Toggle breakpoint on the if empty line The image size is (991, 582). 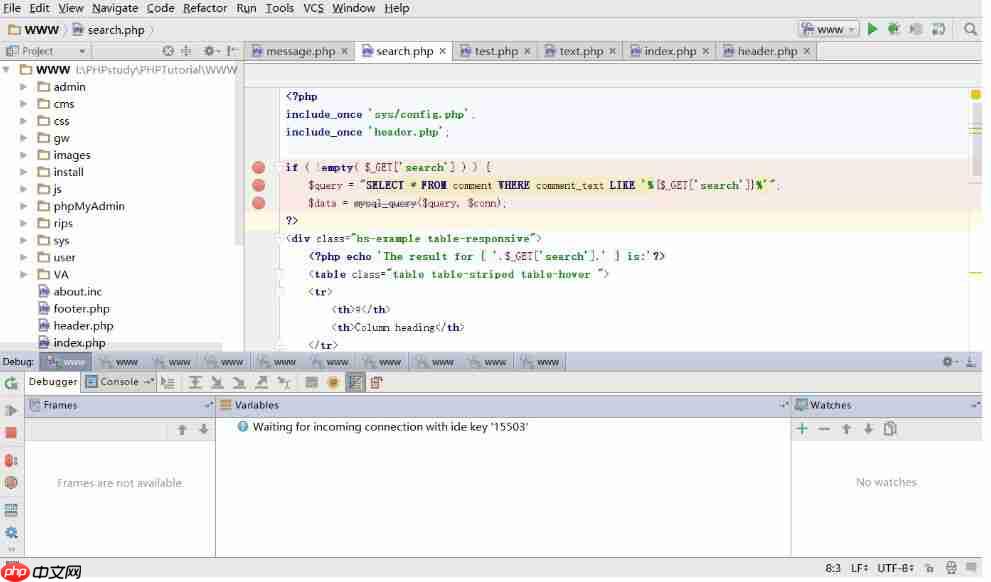[x=258, y=167]
